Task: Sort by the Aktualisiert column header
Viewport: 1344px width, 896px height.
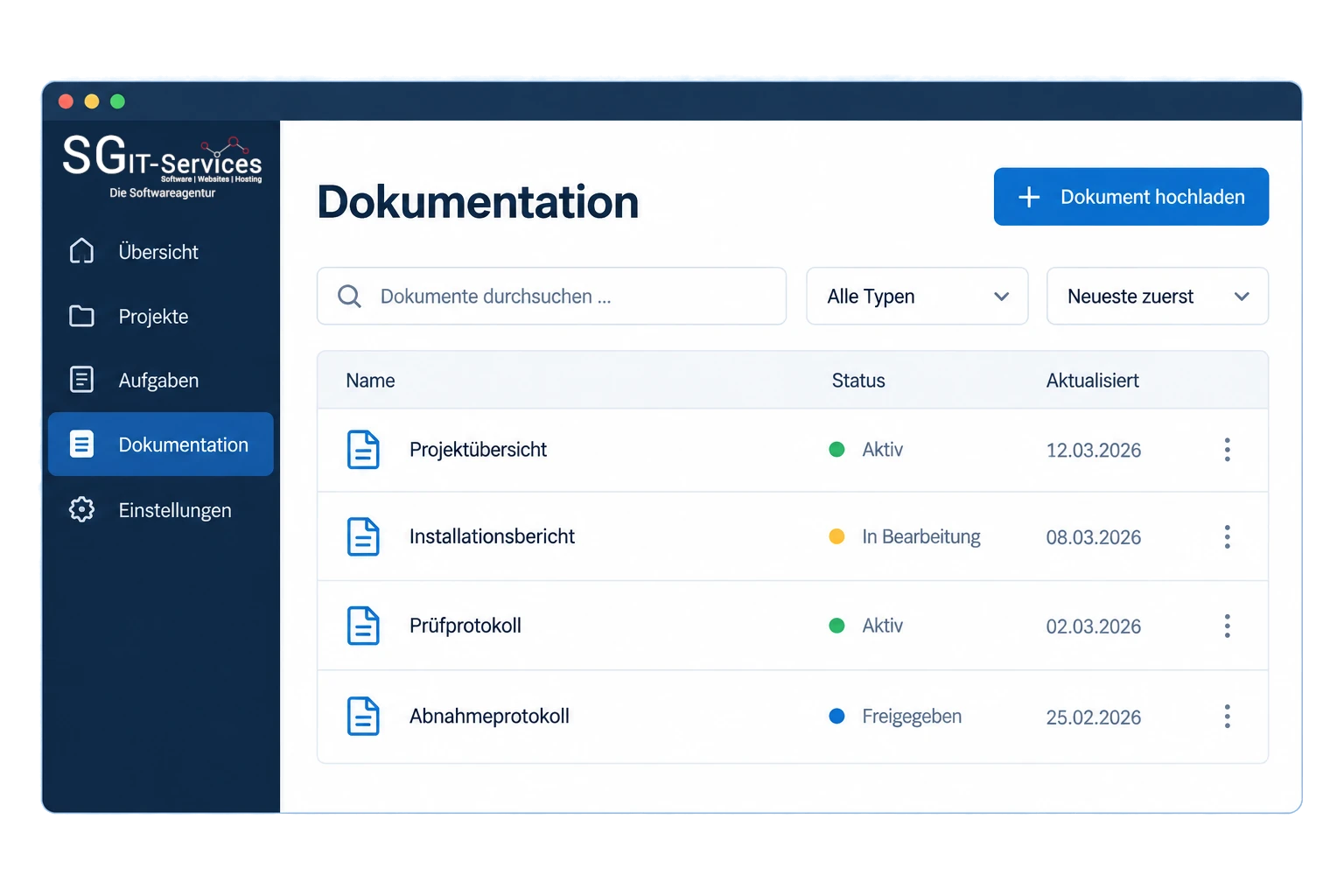Action: 1093,381
